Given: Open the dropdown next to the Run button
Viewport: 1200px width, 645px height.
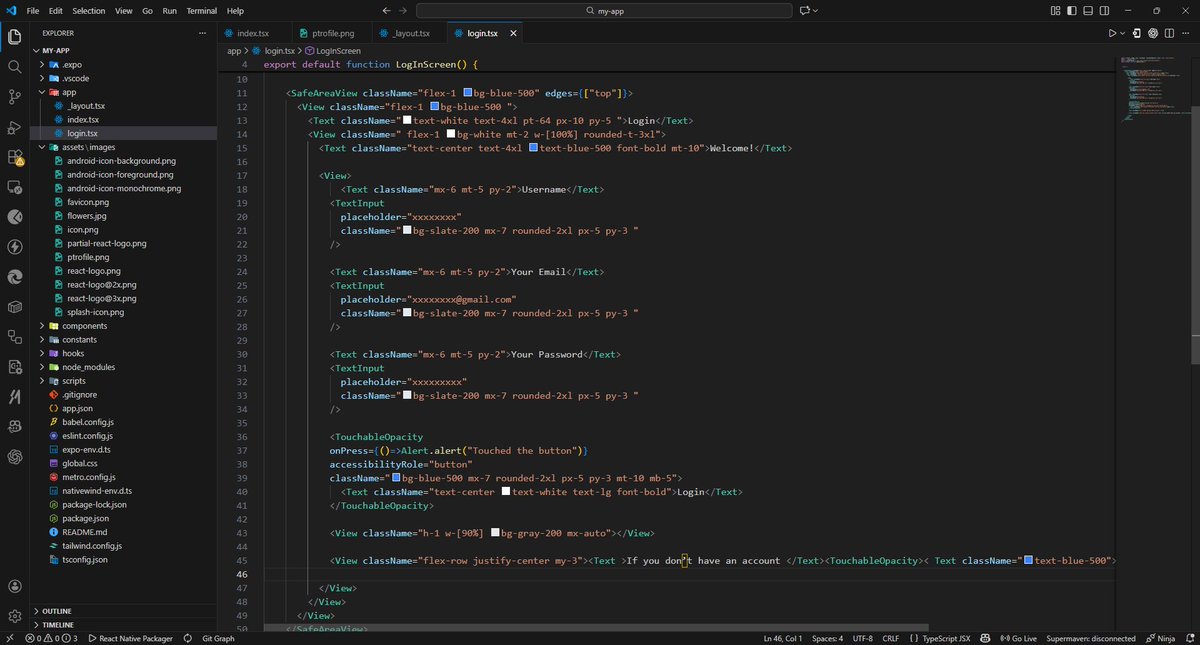Looking at the screenshot, I should 1122,32.
